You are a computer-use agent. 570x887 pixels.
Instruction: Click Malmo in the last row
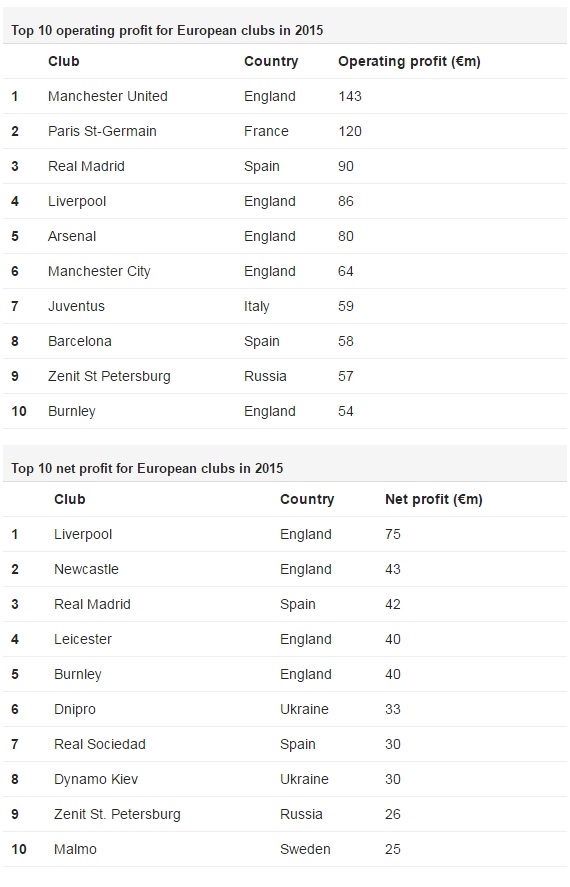(x=75, y=850)
